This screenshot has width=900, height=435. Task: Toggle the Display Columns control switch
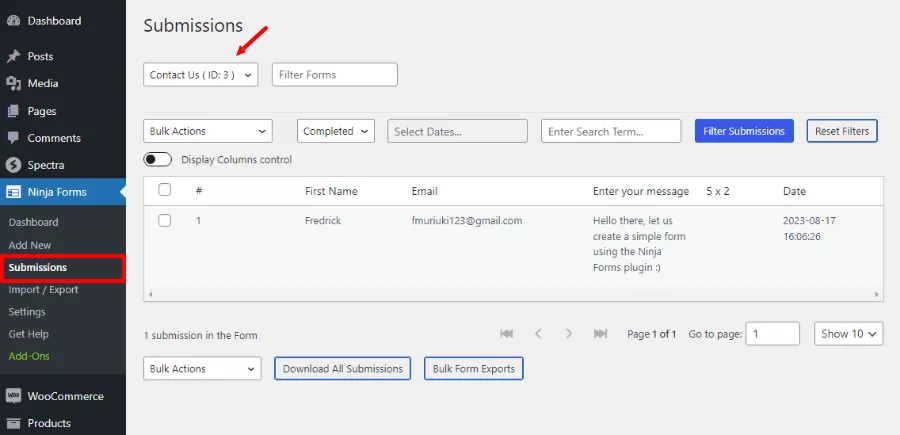point(158,159)
